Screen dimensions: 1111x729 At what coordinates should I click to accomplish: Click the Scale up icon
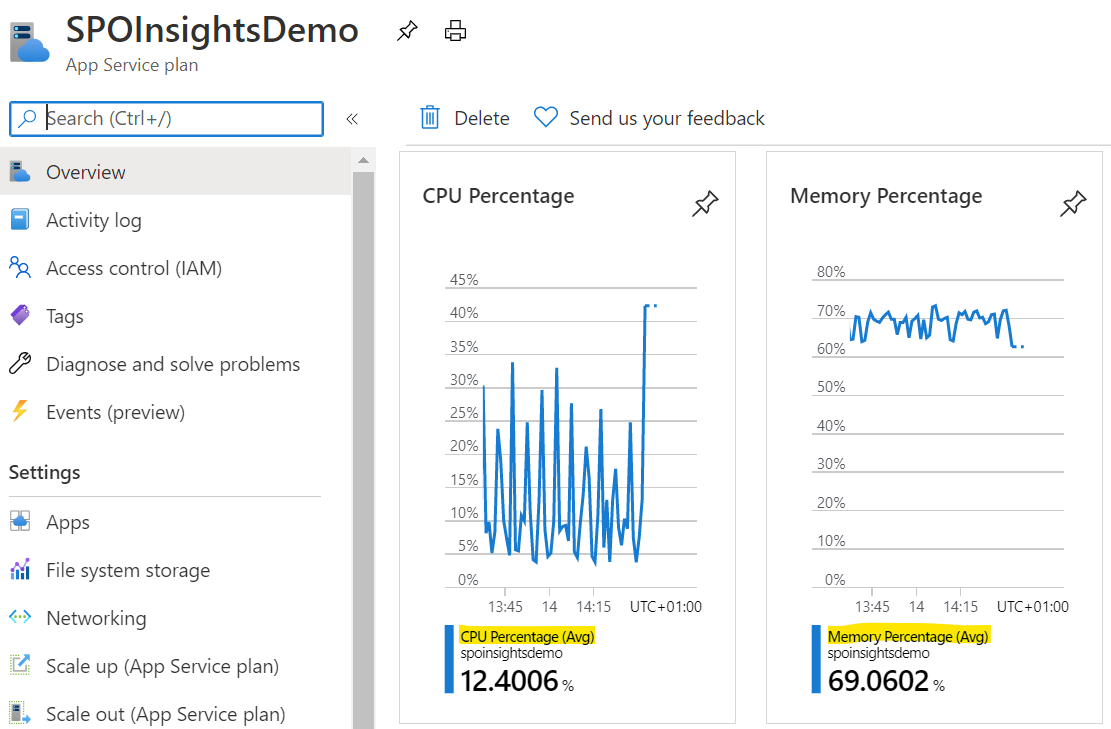[x=20, y=665]
